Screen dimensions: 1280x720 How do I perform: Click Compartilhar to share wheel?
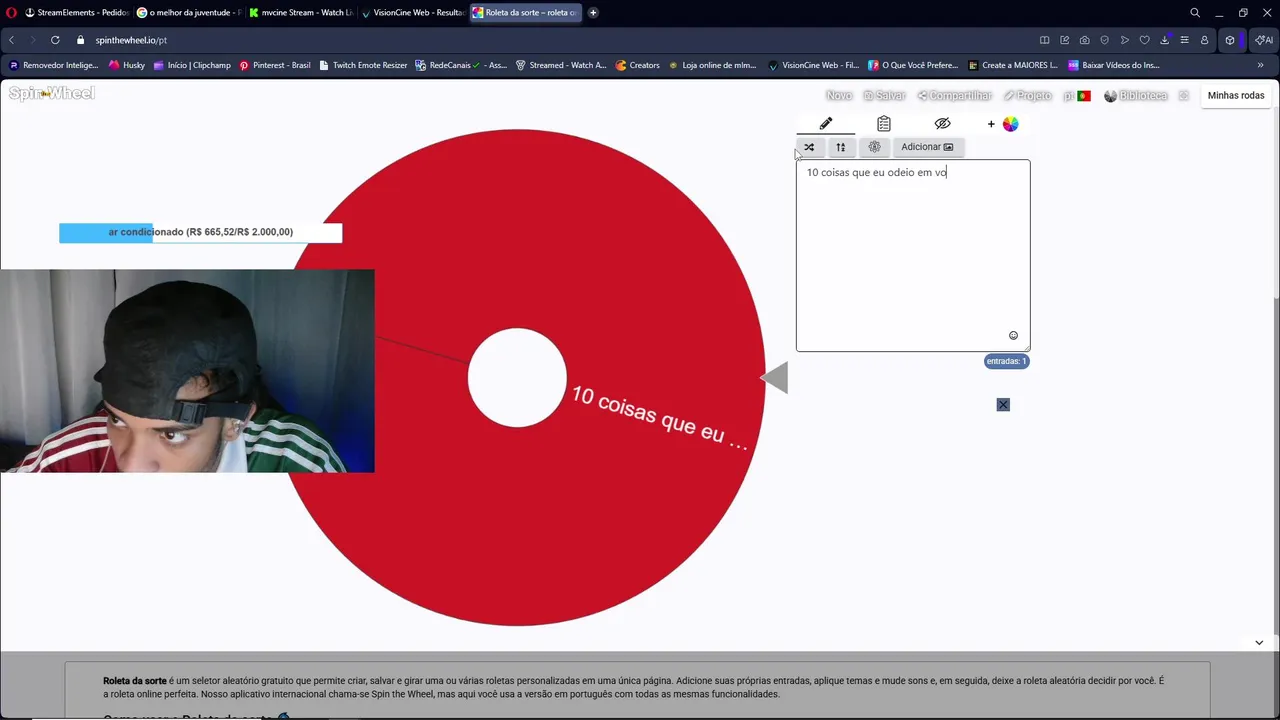tap(954, 95)
